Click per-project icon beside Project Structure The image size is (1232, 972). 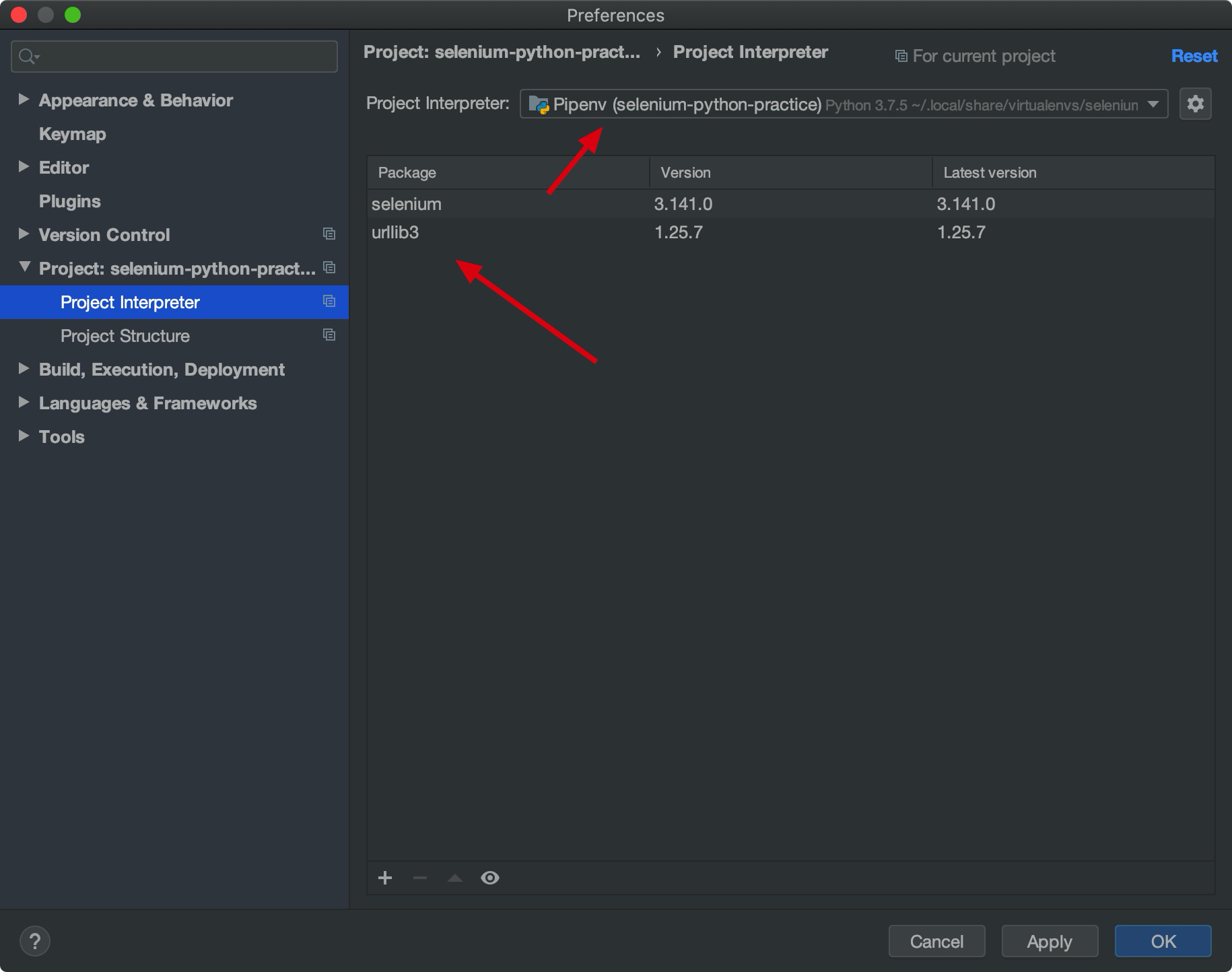coord(329,335)
